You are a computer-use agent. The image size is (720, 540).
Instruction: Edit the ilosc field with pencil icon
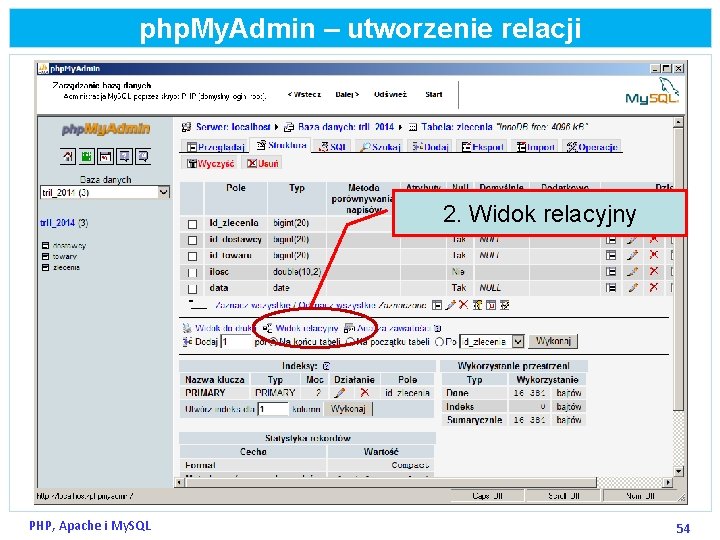point(633,272)
